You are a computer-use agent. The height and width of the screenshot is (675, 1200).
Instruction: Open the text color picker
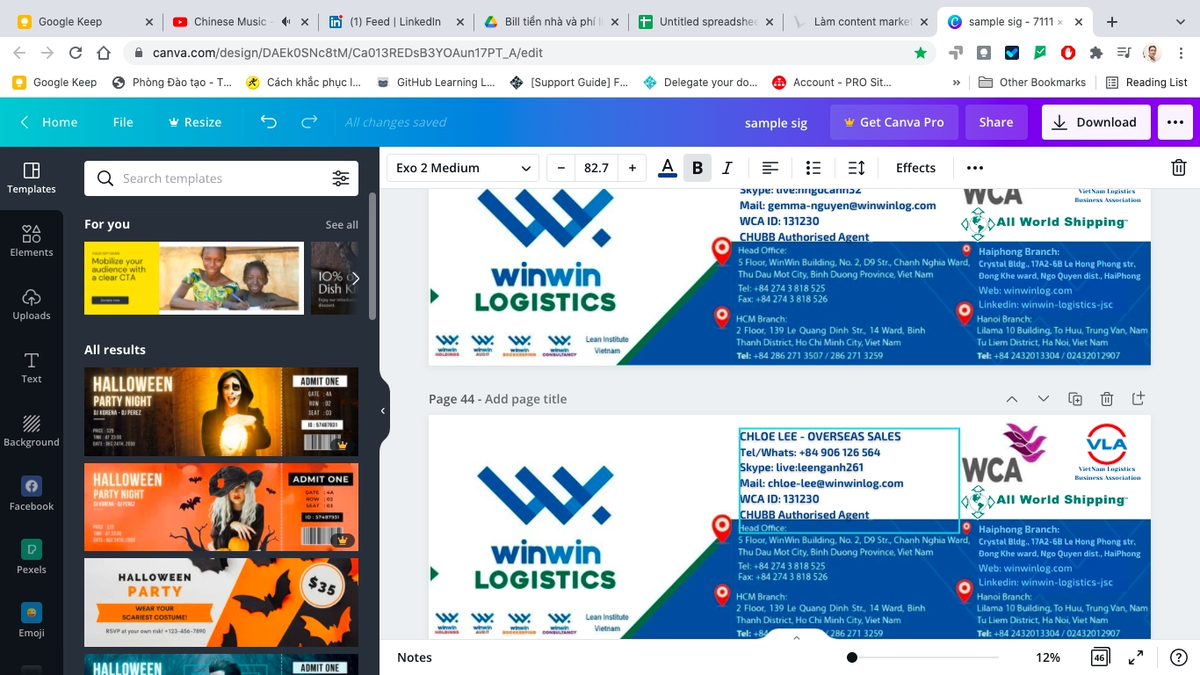pos(667,168)
